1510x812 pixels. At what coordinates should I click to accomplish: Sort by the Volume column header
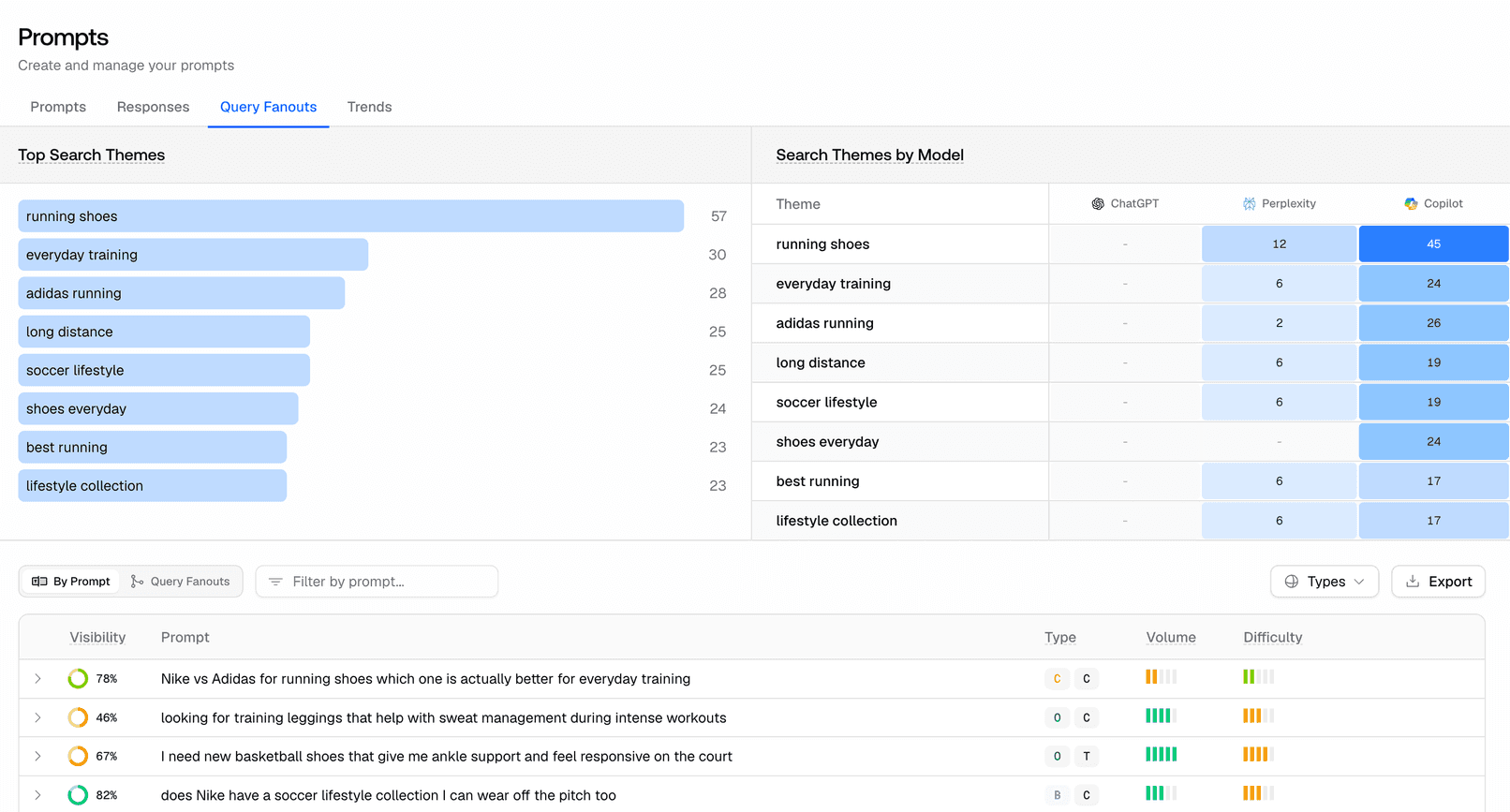tap(1171, 638)
